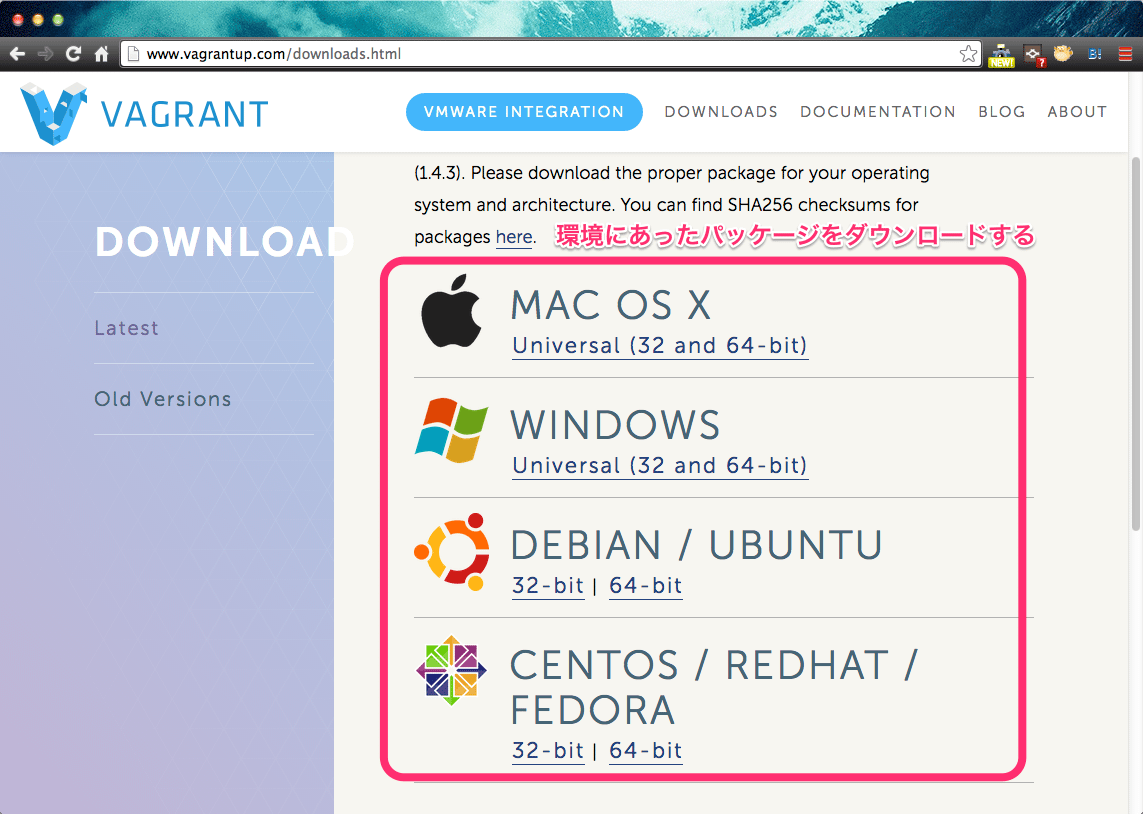Open the Downloads nav item
The image size is (1143, 814).
click(721, 112)
